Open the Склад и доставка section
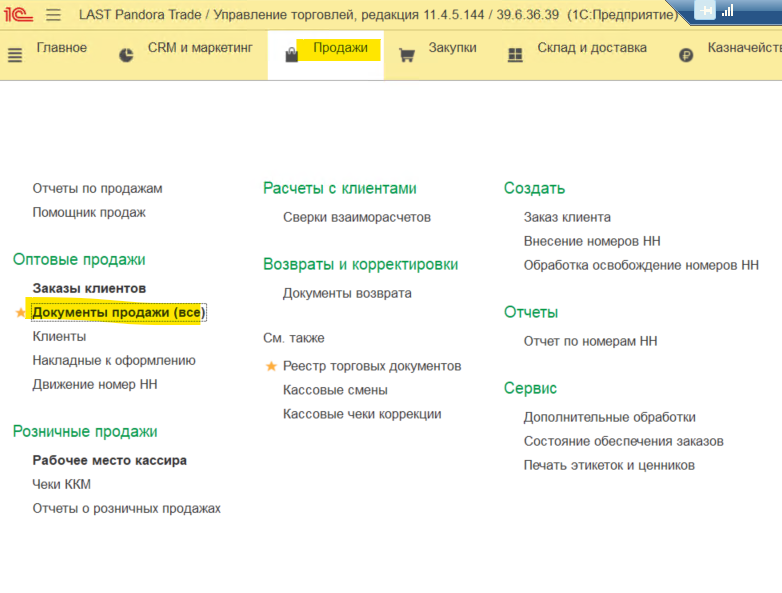This screenshot has width=782, height=593. pyautogui.click(x=592, y=48)
